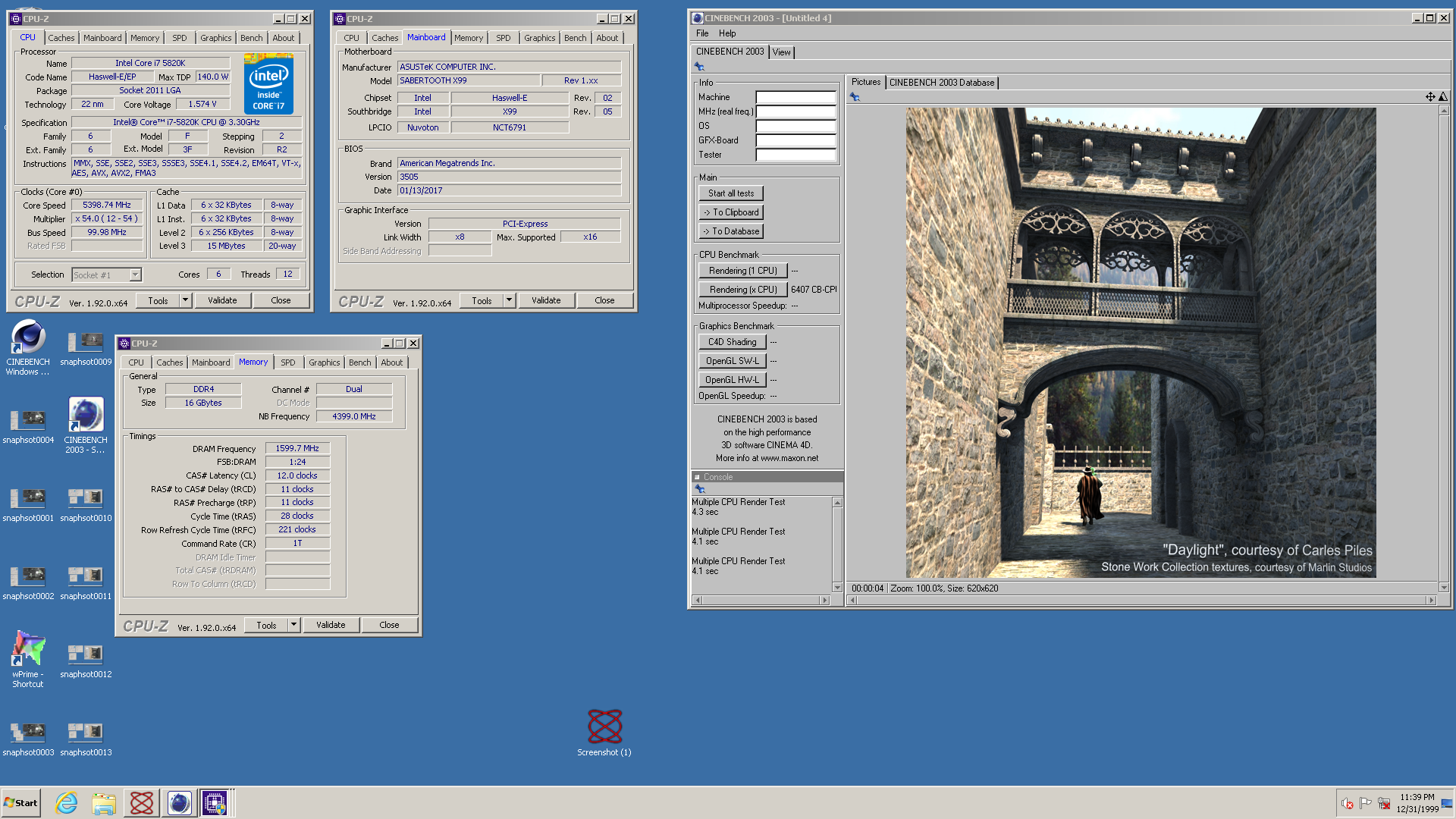This screenshot has height=819, width=1456.
Task: Click Close in CPU-Z Mainboard window
Action: pyautogui.click(x=604, y=300)
